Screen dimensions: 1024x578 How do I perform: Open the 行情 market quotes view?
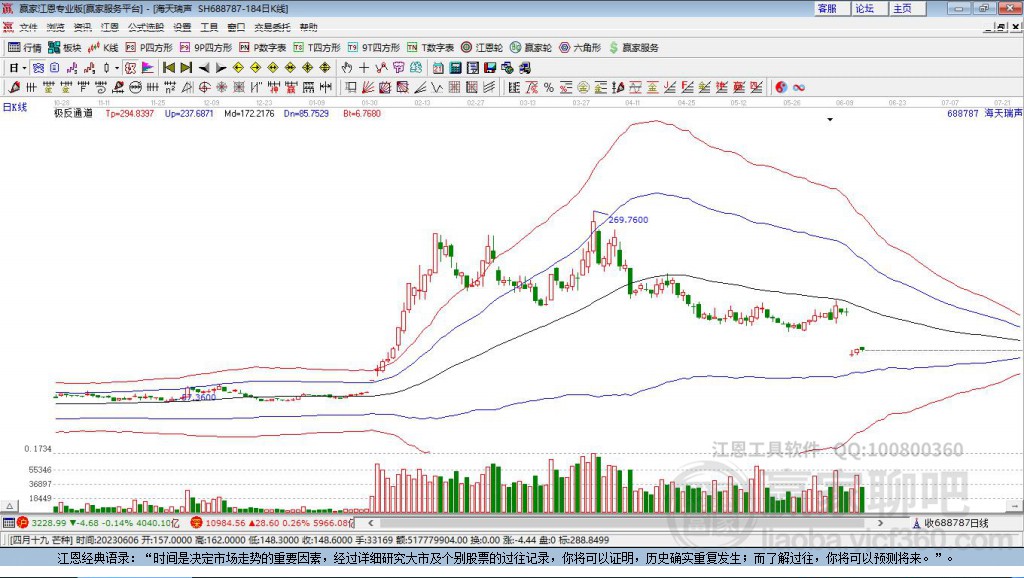(24, 48)
